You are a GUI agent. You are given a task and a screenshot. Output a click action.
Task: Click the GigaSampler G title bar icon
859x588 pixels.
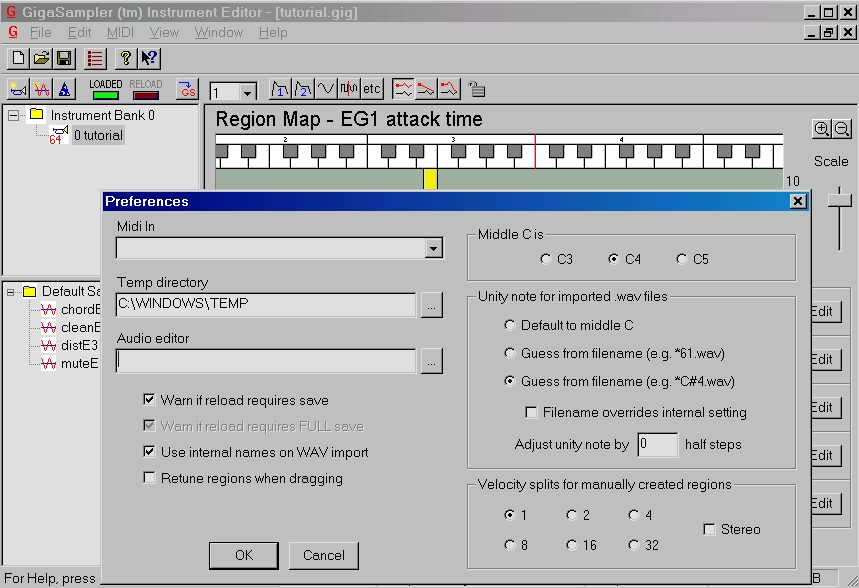[x=11, y=12]
